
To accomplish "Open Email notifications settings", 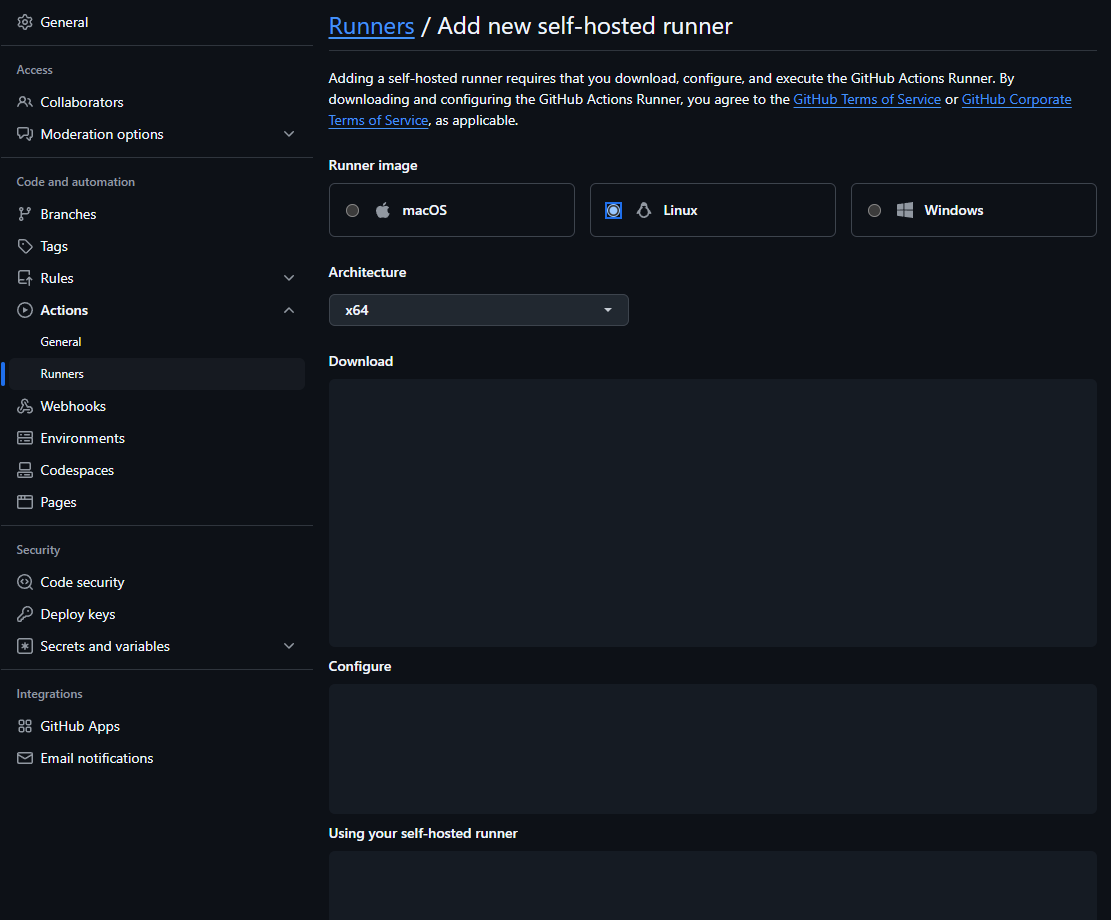I will tap(155, 758).
